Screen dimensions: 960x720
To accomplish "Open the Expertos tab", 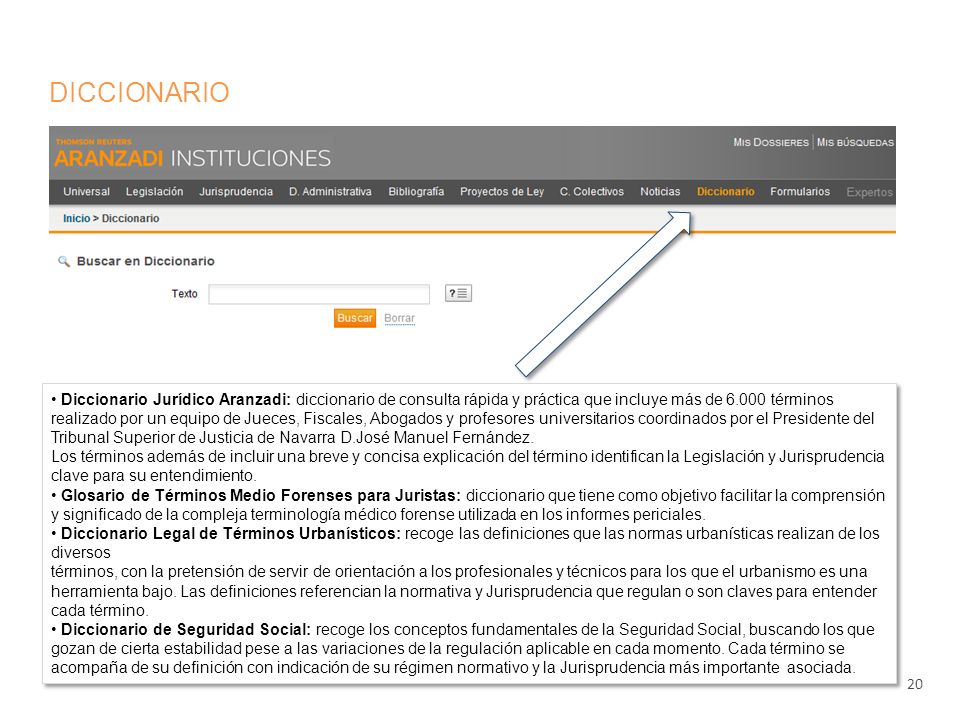I will point(869,192).
